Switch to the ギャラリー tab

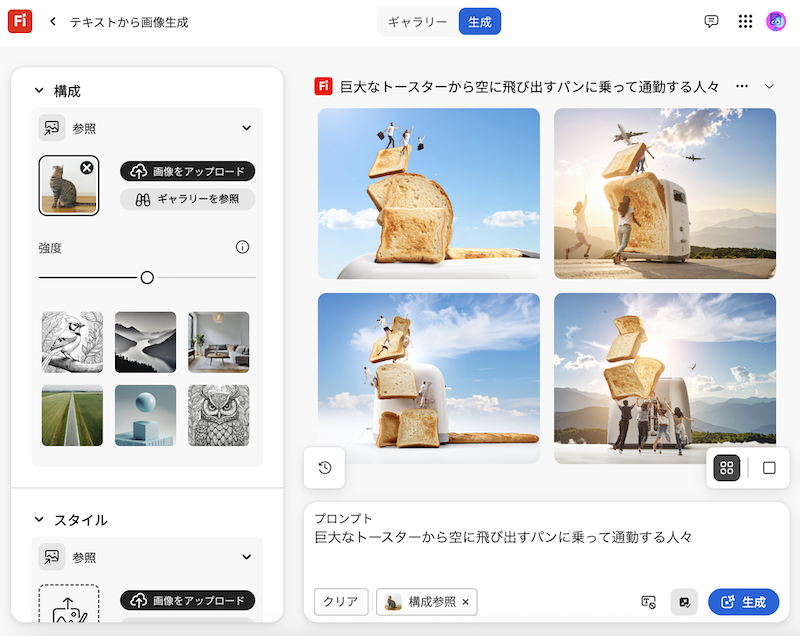(x=417, y=22)
